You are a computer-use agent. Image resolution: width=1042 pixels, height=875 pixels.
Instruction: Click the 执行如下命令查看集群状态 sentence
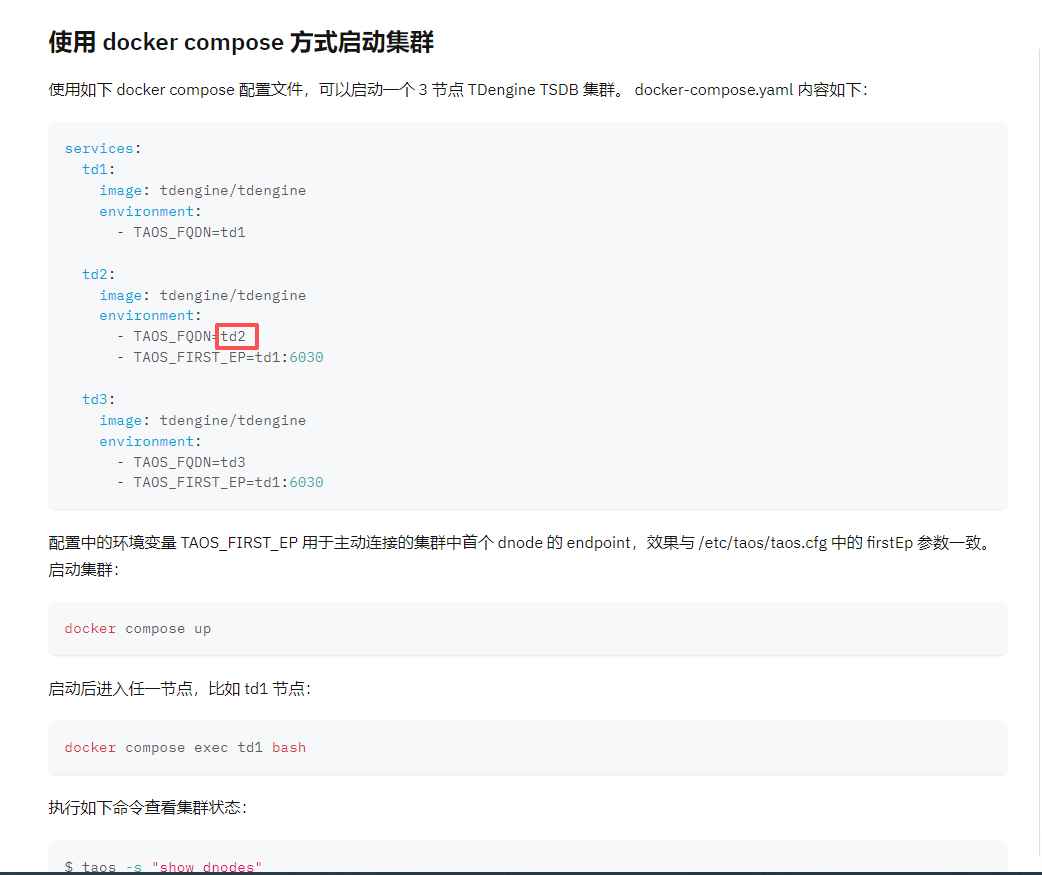point(147,808)
